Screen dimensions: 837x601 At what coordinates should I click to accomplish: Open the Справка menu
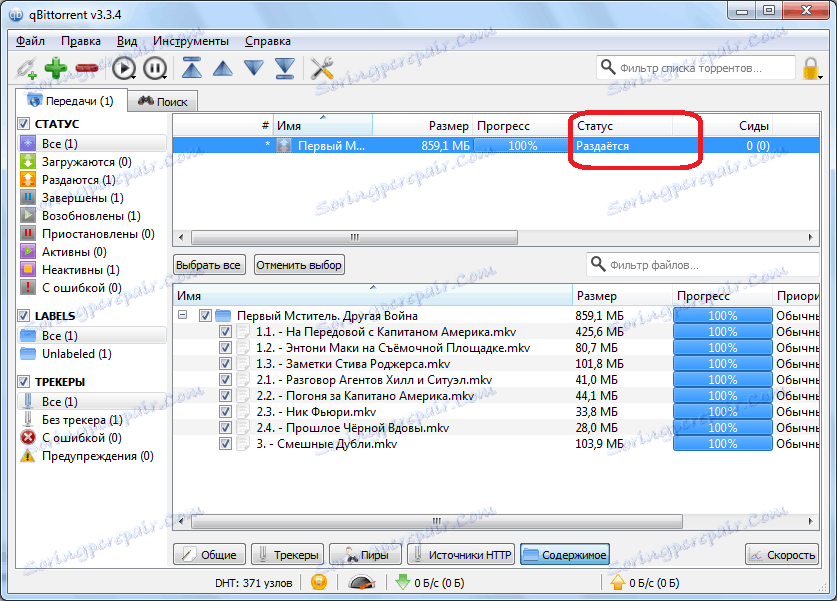click(x=268, y=41)
